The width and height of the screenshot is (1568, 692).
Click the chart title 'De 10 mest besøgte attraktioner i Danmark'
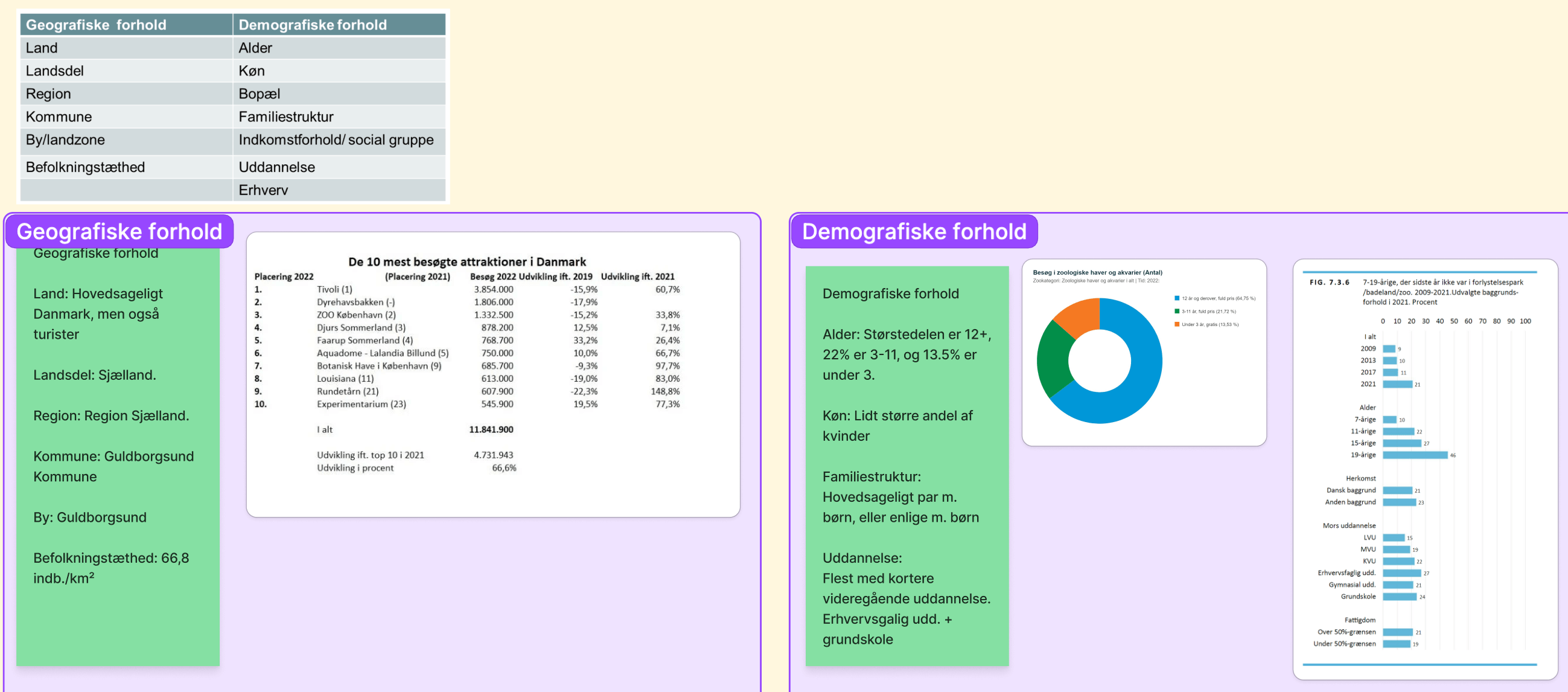point(467,262)
